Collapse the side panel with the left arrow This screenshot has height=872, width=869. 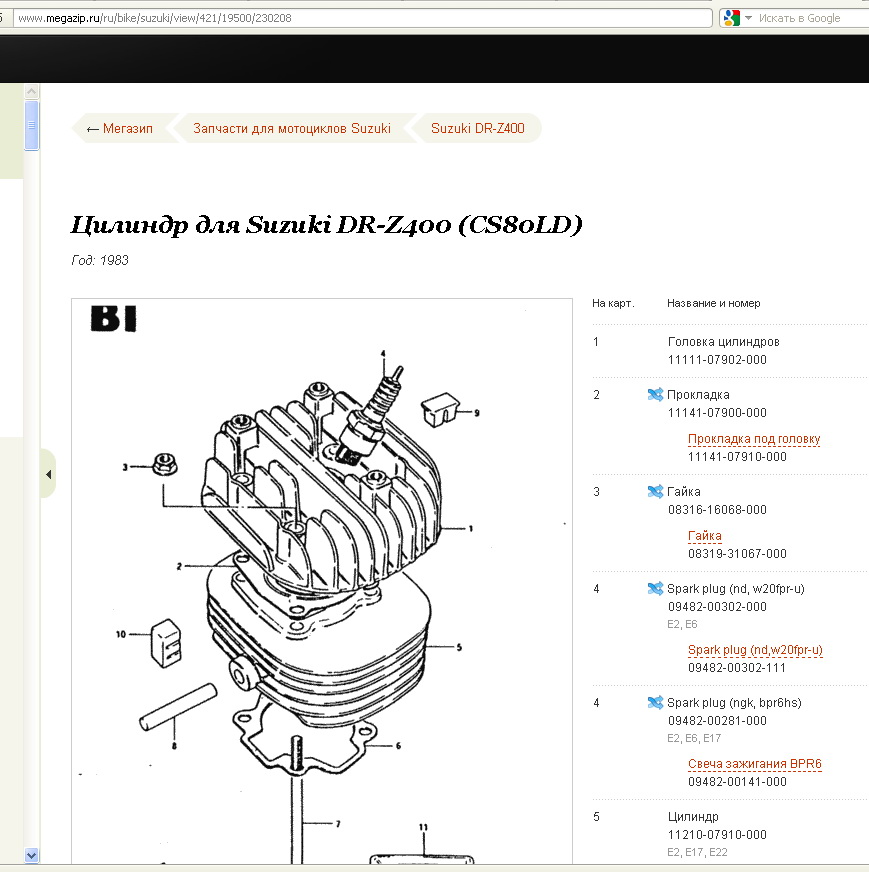[x=48, y=474]
